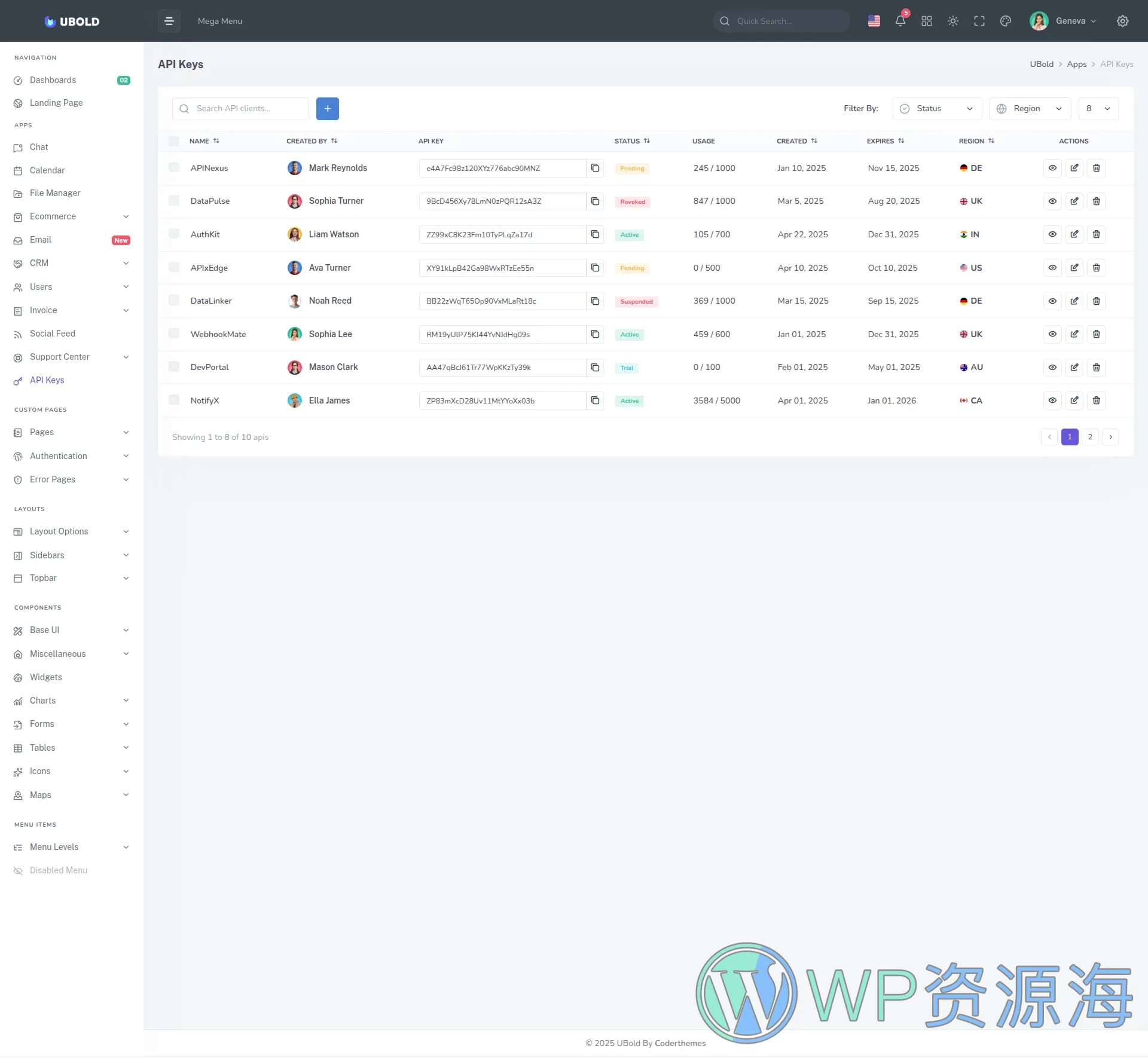Image resolution: width=1148 pixels, height=1058 pixels.
Task: Delete the DataPulse API key row
Action: [1096, 201]
